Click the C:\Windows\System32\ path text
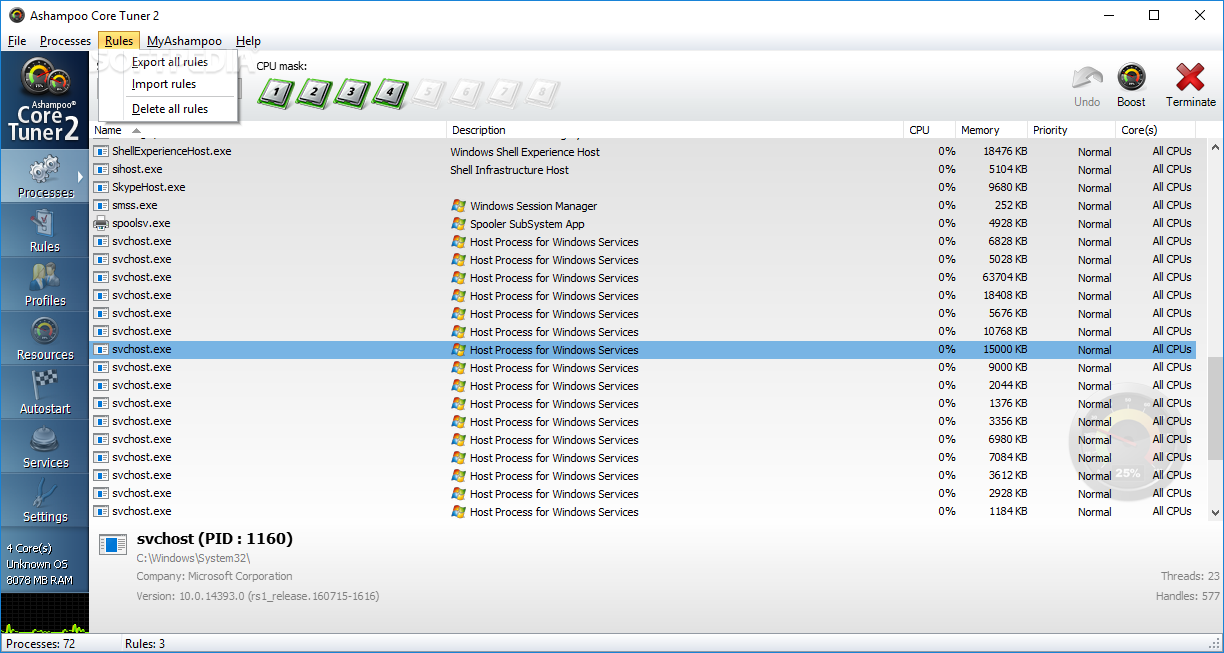This screenshot has width=1224, height=653. point(193,558)
